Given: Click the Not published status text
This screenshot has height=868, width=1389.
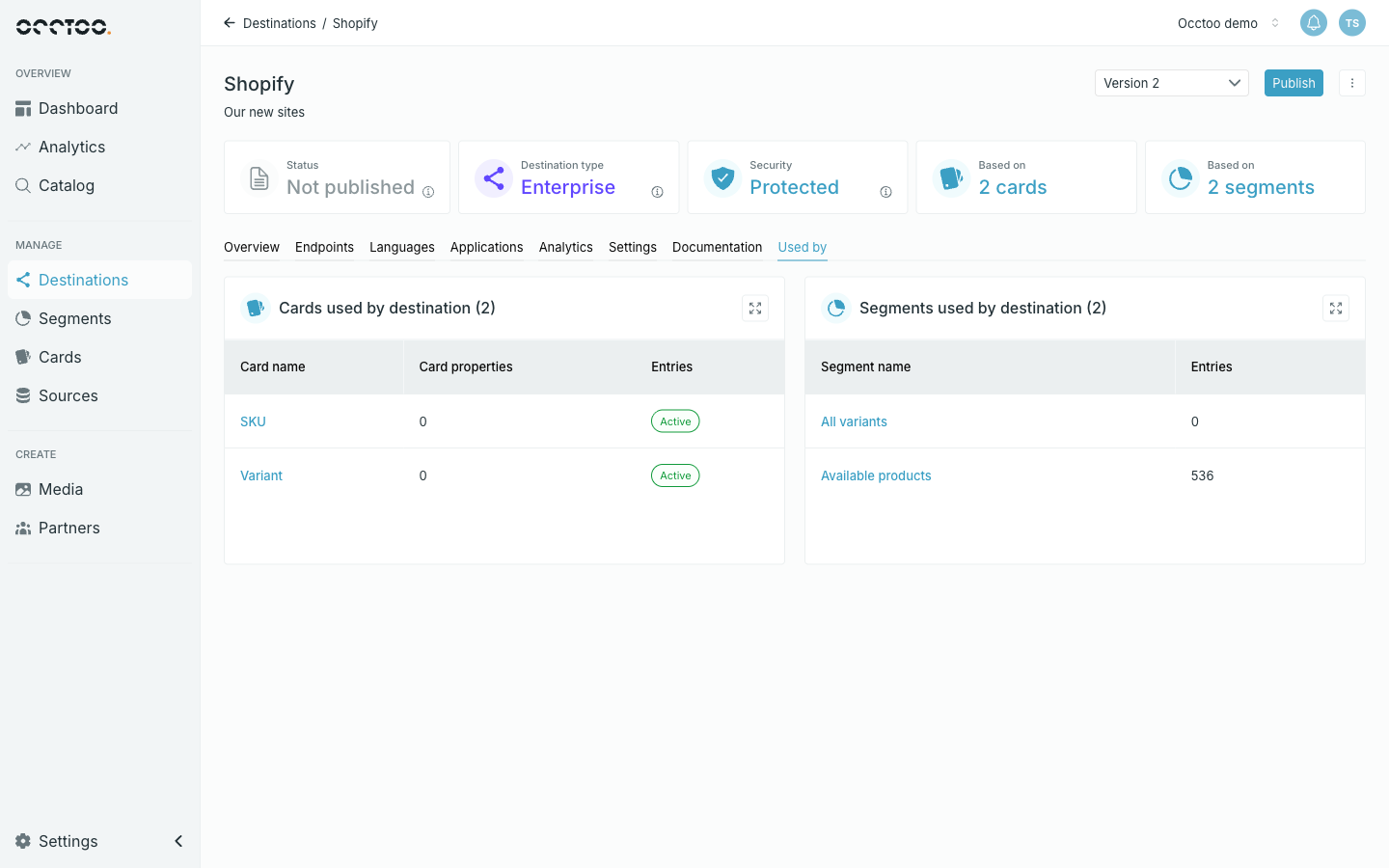Looking at the screenshot, I should [x=350, y=187].
